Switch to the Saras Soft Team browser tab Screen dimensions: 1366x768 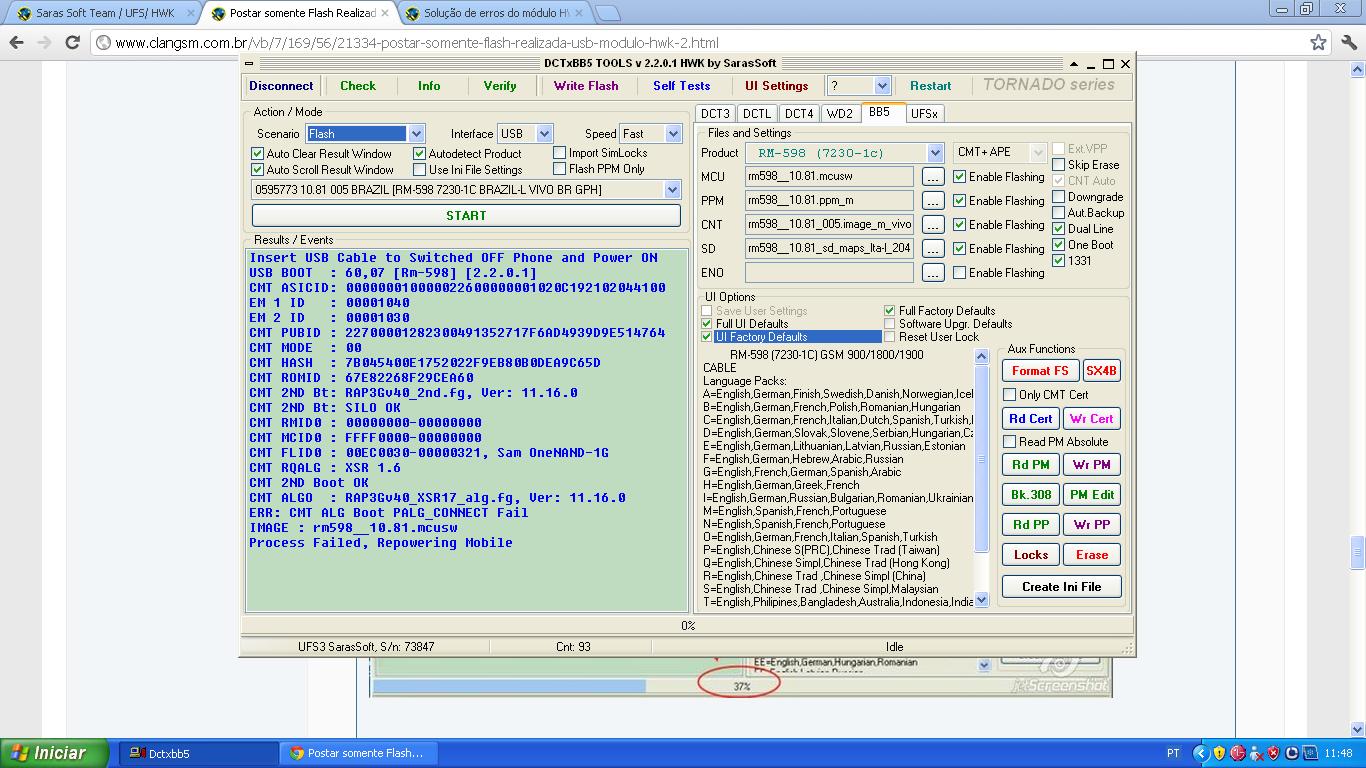click(x=102, y=13)
